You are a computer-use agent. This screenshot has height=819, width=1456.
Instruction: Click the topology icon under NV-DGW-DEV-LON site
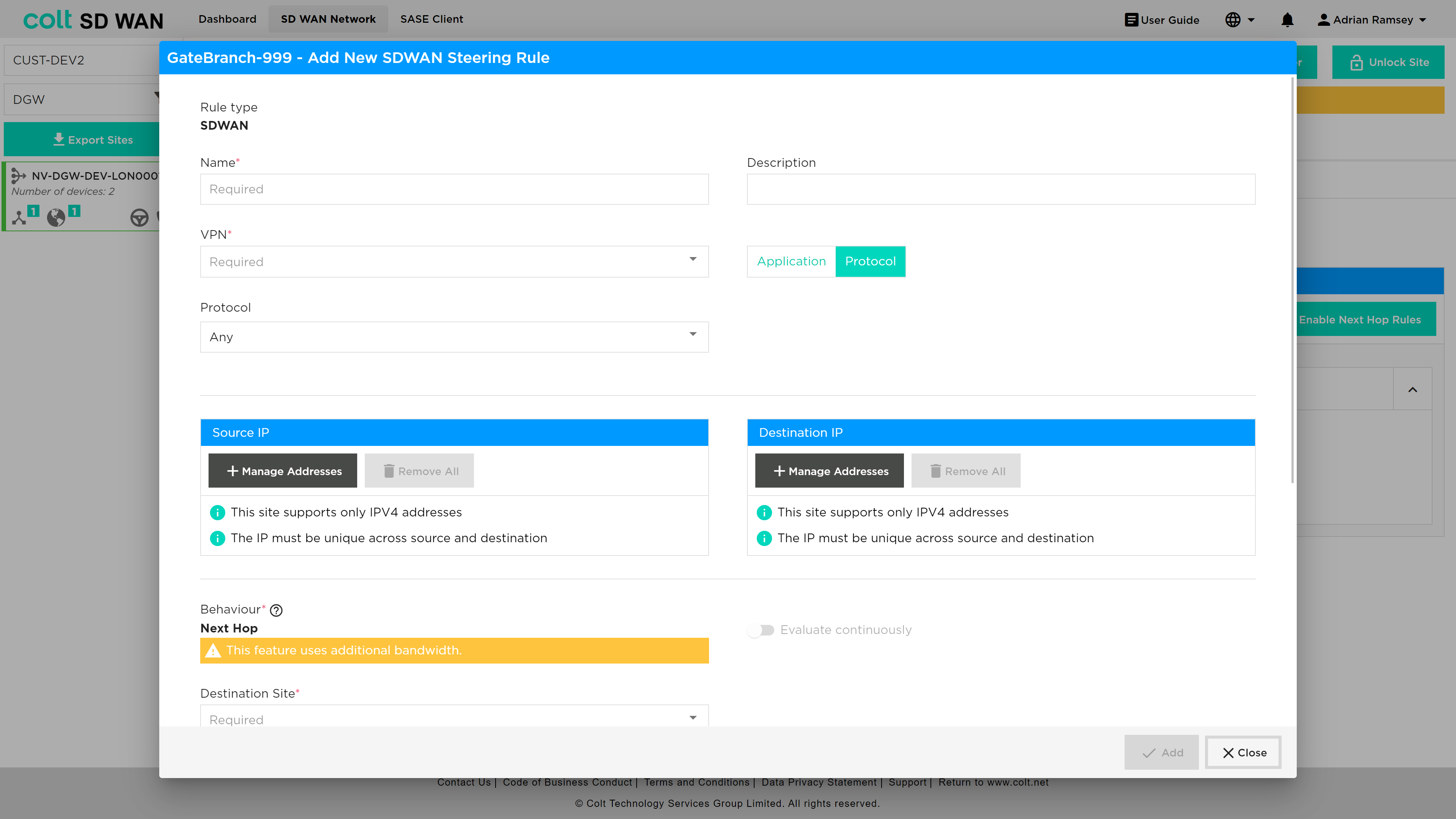tap(20, 218)
